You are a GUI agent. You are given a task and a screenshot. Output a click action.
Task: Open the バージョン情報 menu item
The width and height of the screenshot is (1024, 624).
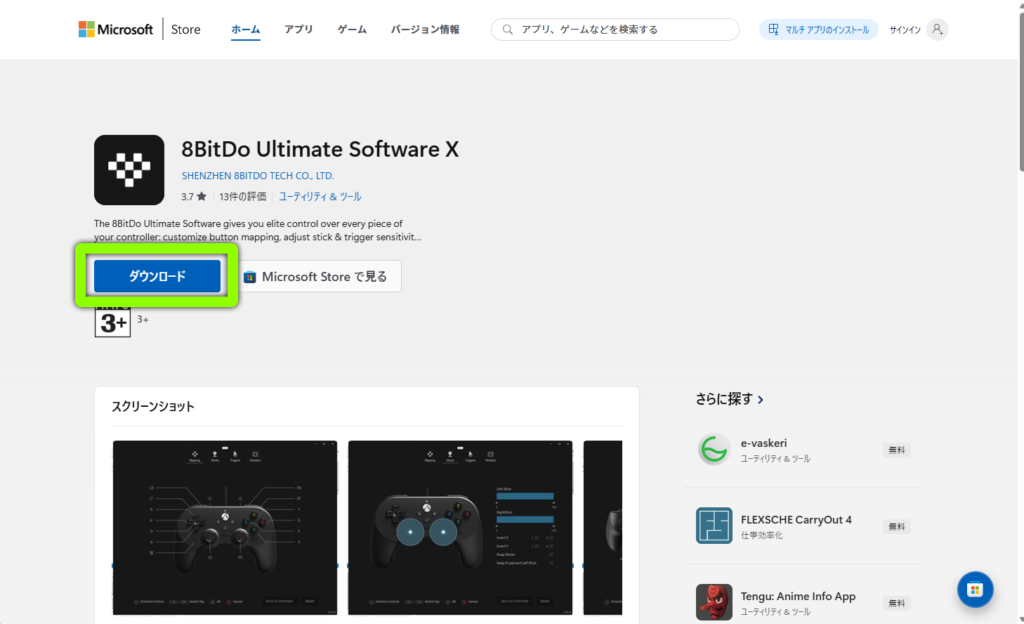(425, 30)
